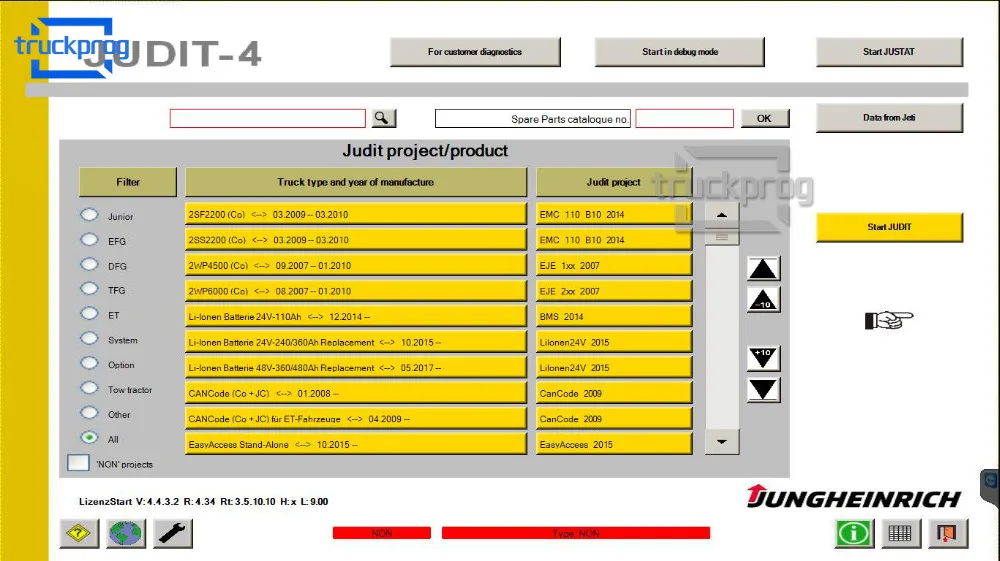Click the red Type: NON status bar

pos(576,533)
